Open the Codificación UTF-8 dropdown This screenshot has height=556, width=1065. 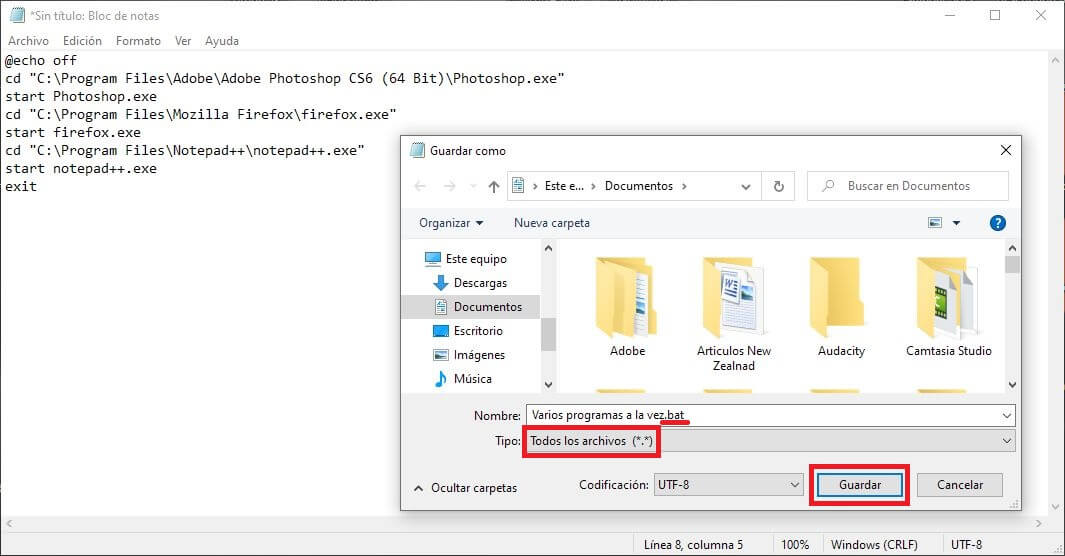728,485
